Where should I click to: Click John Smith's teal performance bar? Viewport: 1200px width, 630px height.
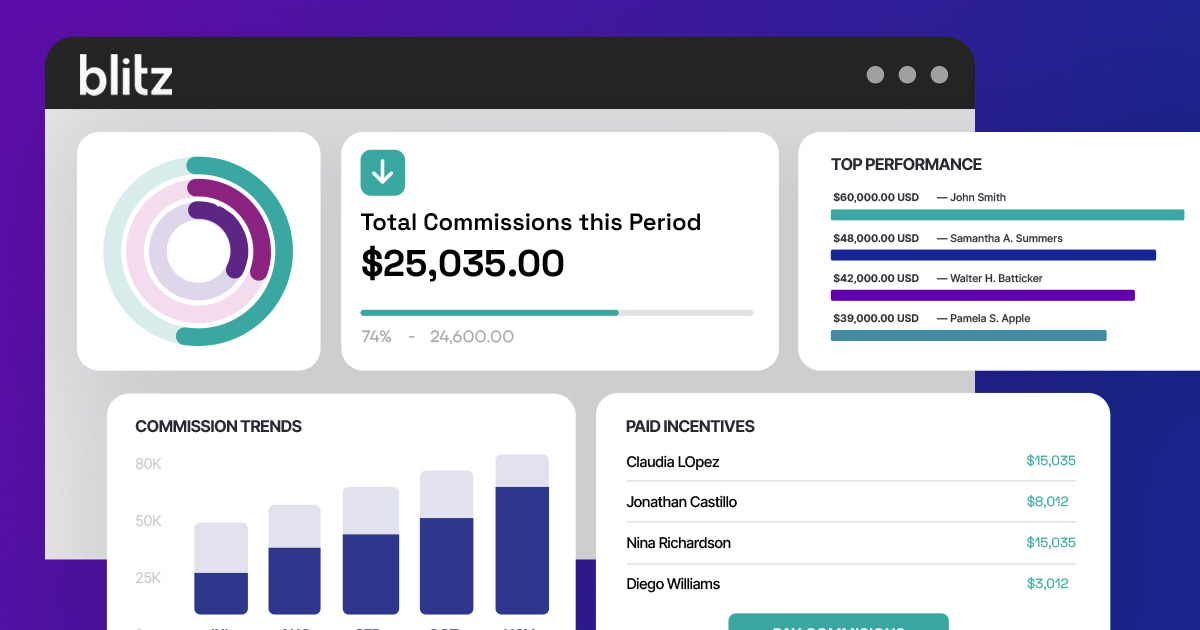click(1008, 215)
